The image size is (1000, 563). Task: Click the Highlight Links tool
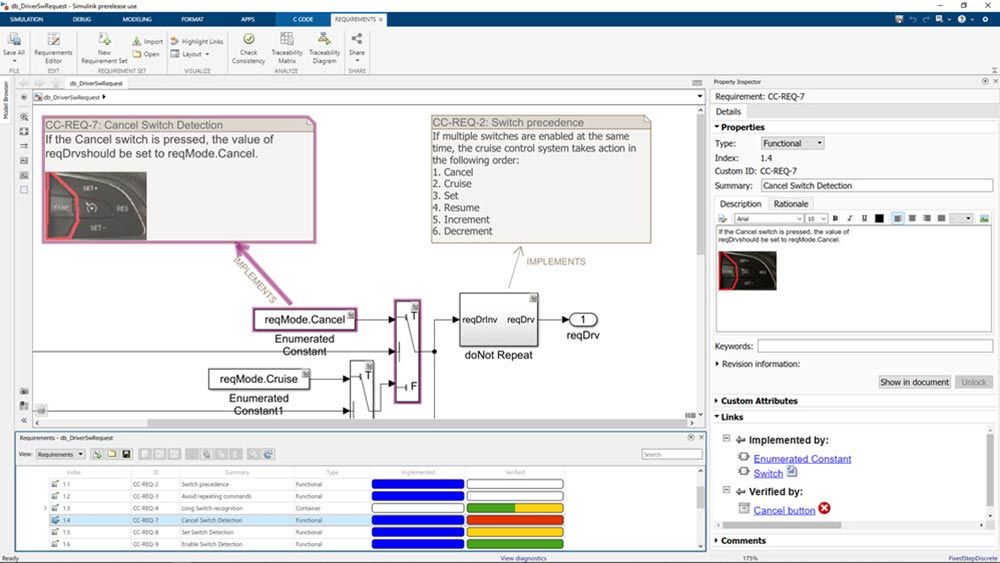(x=197, y=41)
